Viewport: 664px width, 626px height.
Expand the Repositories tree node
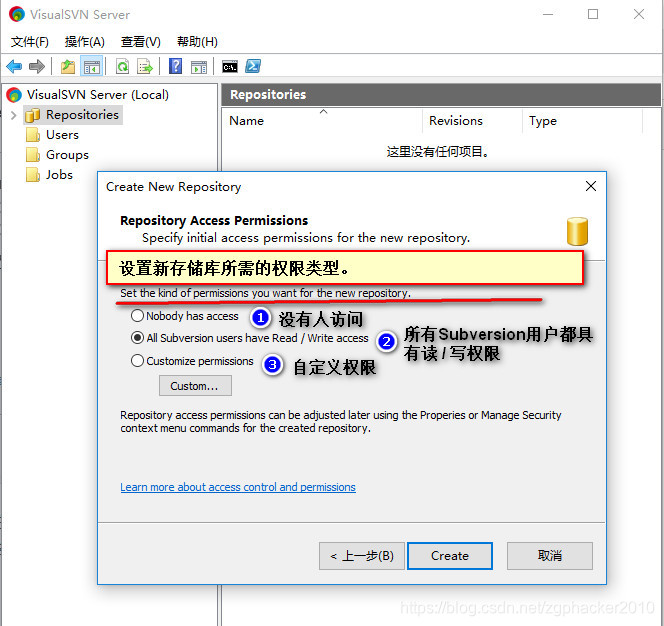pos(13,115)
